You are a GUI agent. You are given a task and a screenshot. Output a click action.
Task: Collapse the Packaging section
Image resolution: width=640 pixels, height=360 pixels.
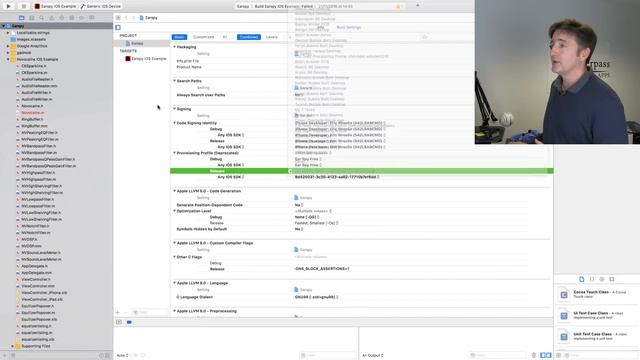174,47
